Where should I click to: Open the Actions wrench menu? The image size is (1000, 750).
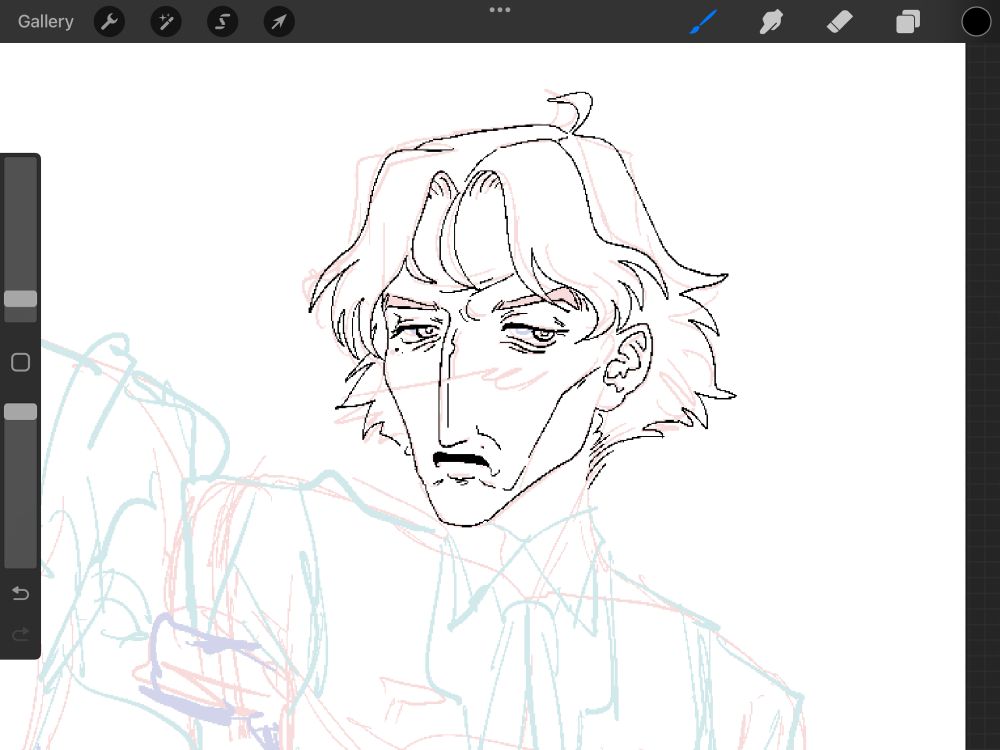pos(109,22)
